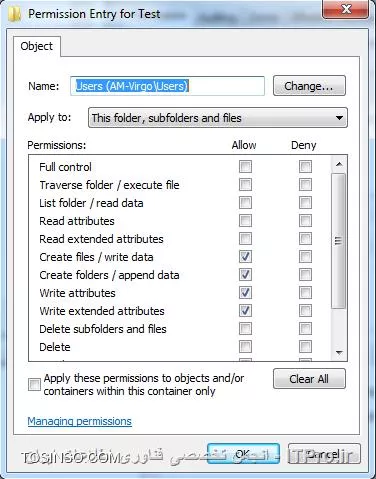This screenshot has width=376, height=479.
Task: Click the Change... button
Action: pyautogui.click(x=309, y=86)
